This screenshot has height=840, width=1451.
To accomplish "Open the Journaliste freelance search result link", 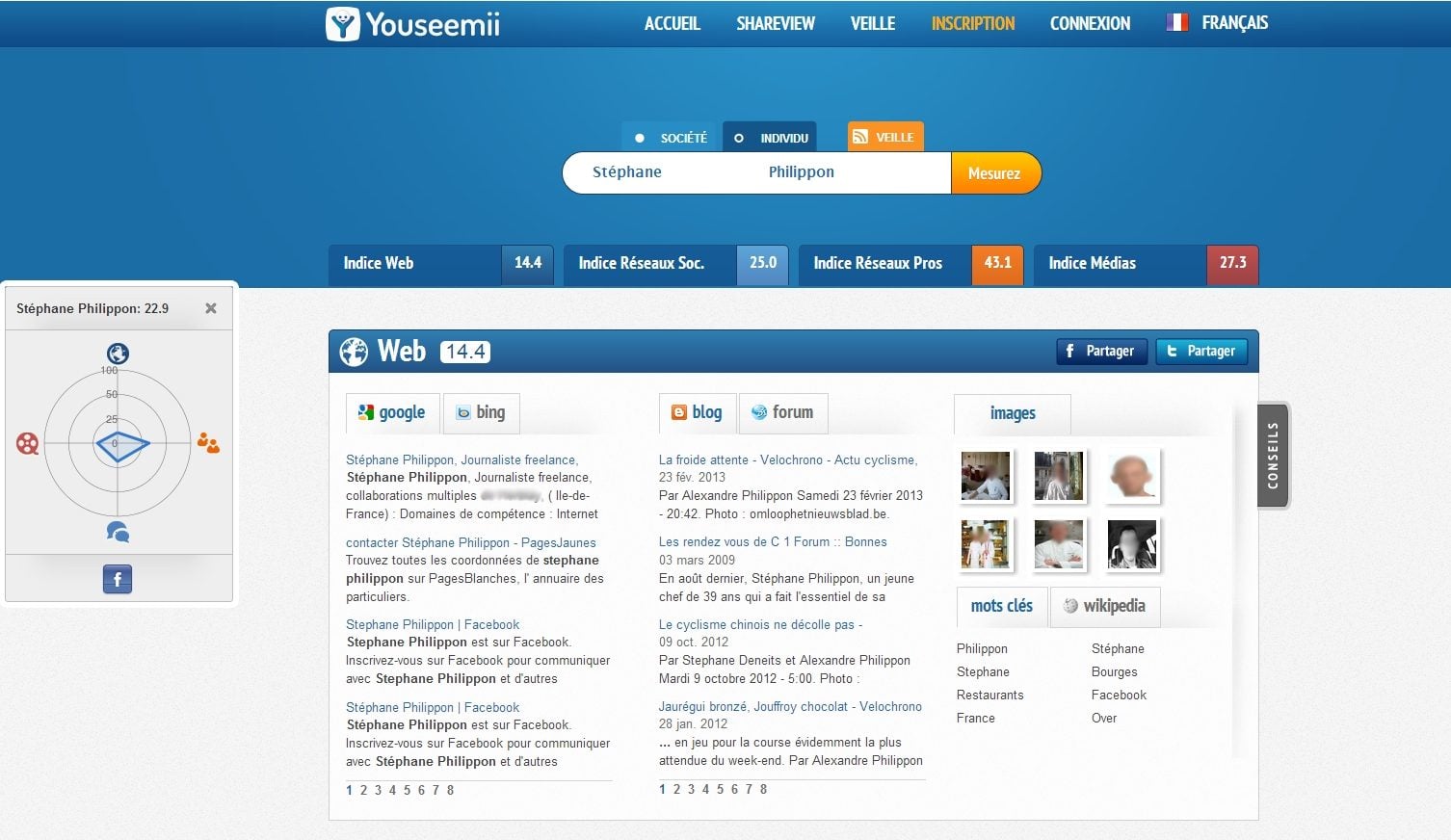I will (x=462, y=460).
